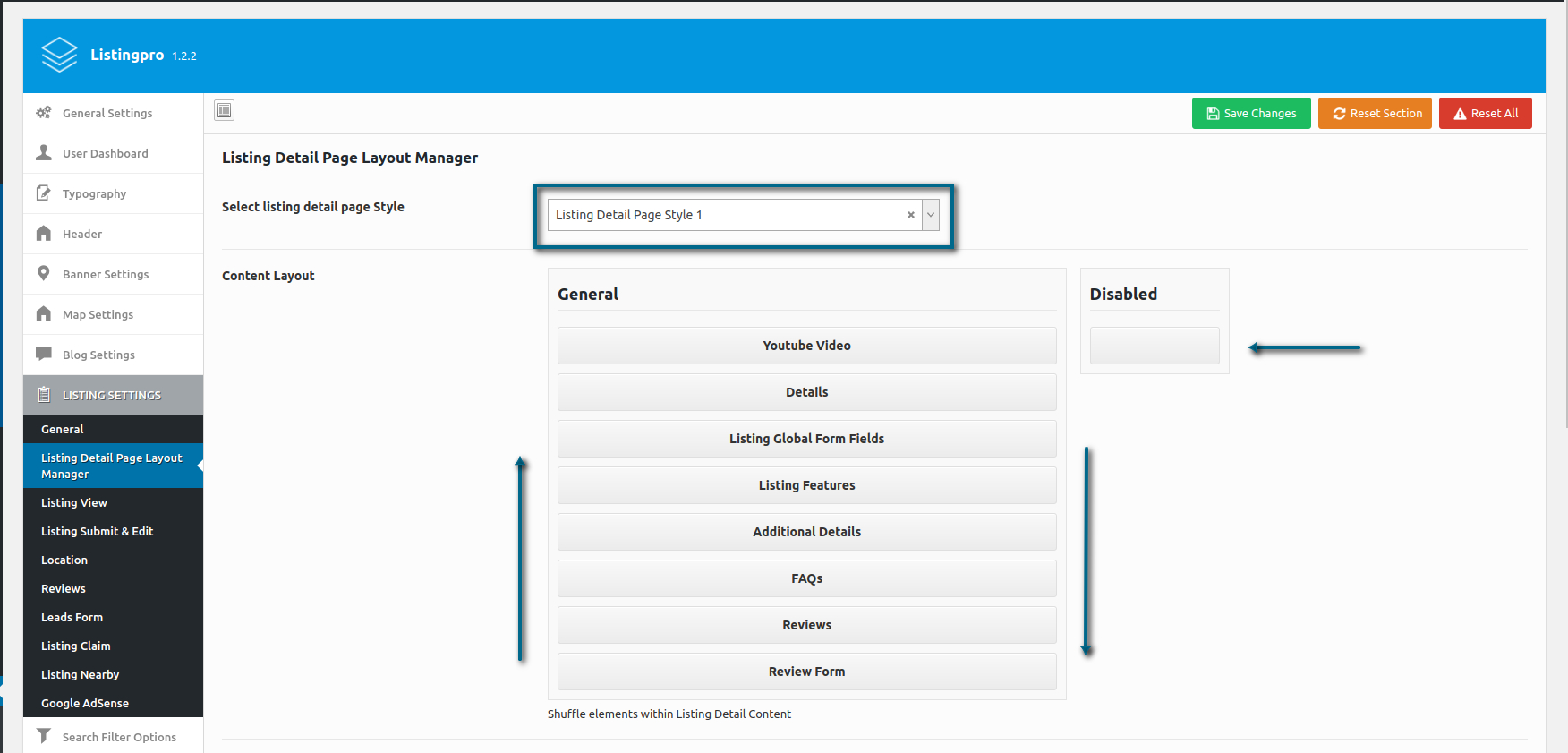1568x753 pixels.
Task: Select the Additional Details layout block
Action: tap(806, 532)
